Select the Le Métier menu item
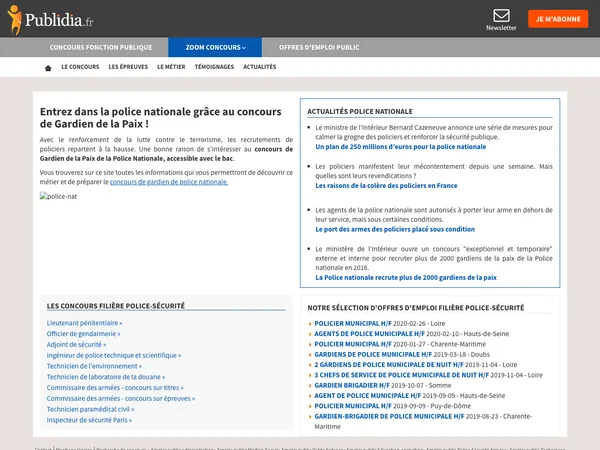Viewport: 600px width, 450px height. (171, 67)
